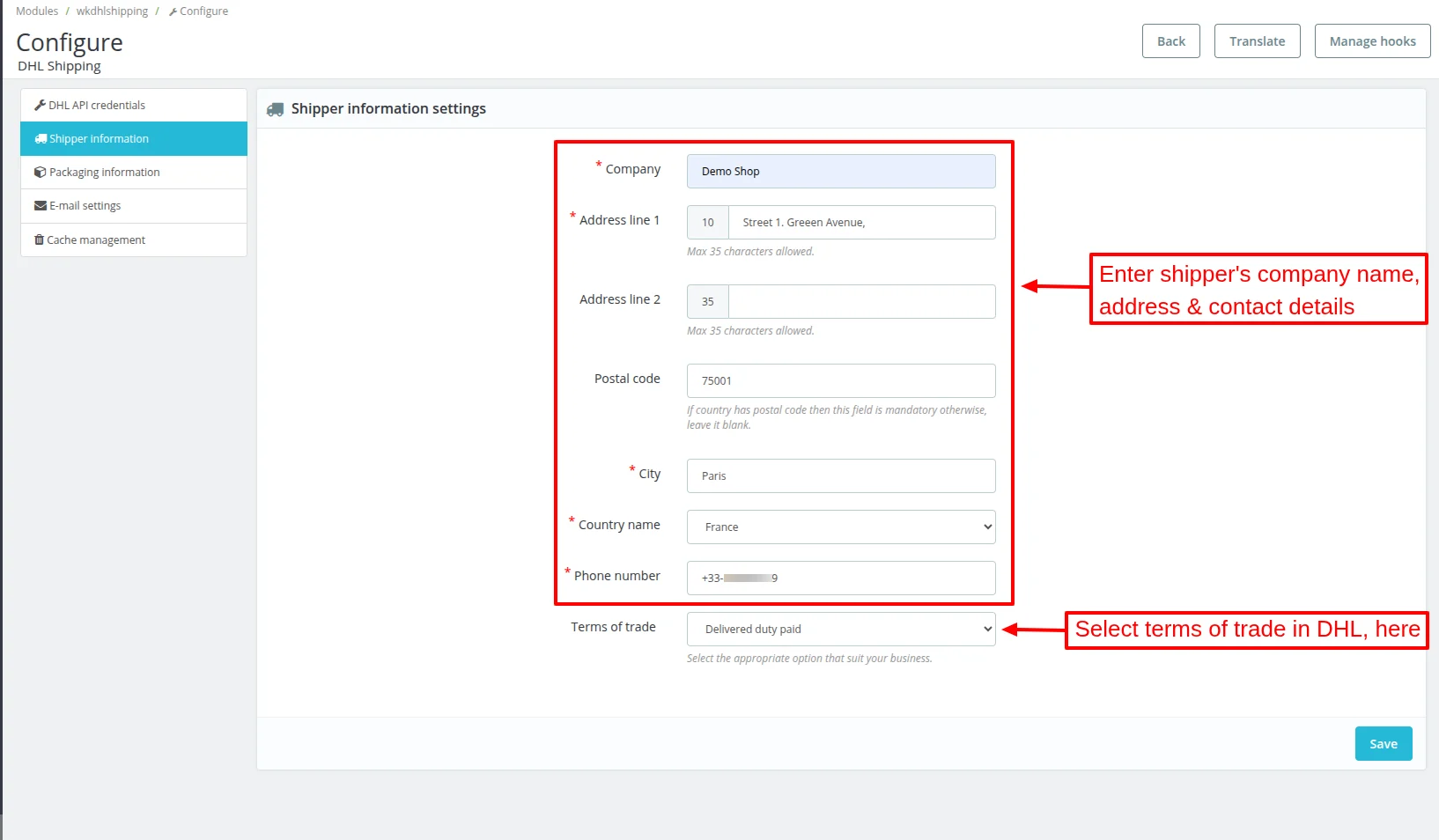
Task: Click the Phone number input field
Action: point(841,578)
